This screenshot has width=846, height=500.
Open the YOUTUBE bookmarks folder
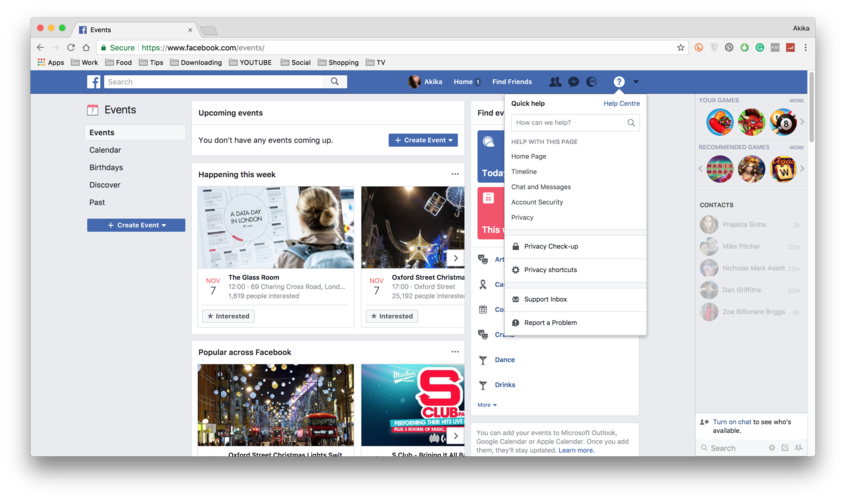(250, 63)
